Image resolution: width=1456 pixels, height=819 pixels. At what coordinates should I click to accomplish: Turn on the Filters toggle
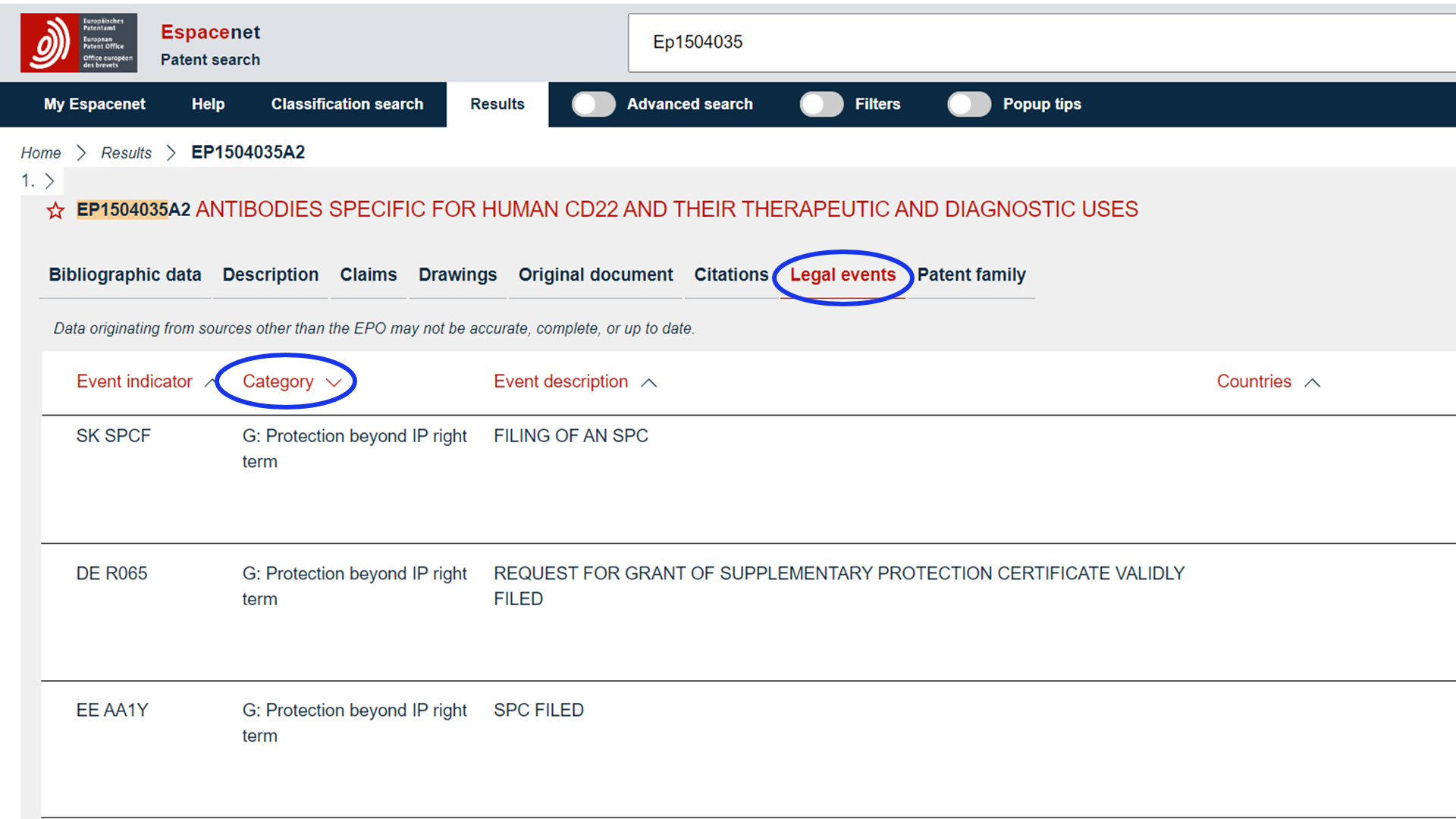pyautogui.click(x=821, y=104)
